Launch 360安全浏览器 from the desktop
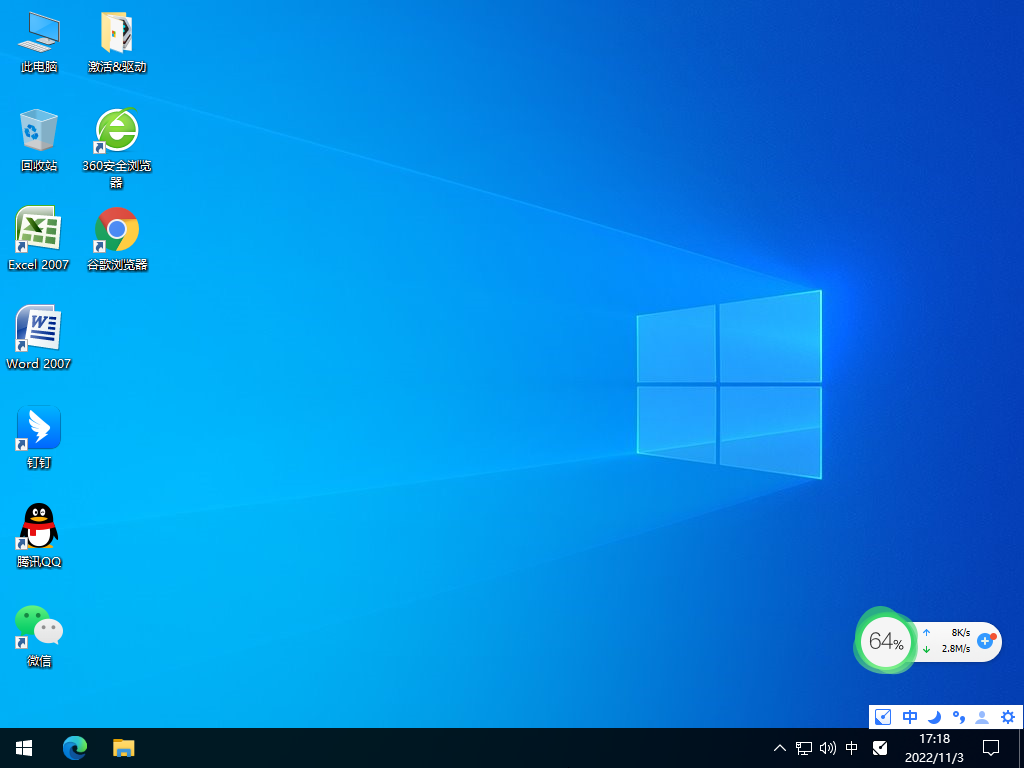 pos(117,130)
